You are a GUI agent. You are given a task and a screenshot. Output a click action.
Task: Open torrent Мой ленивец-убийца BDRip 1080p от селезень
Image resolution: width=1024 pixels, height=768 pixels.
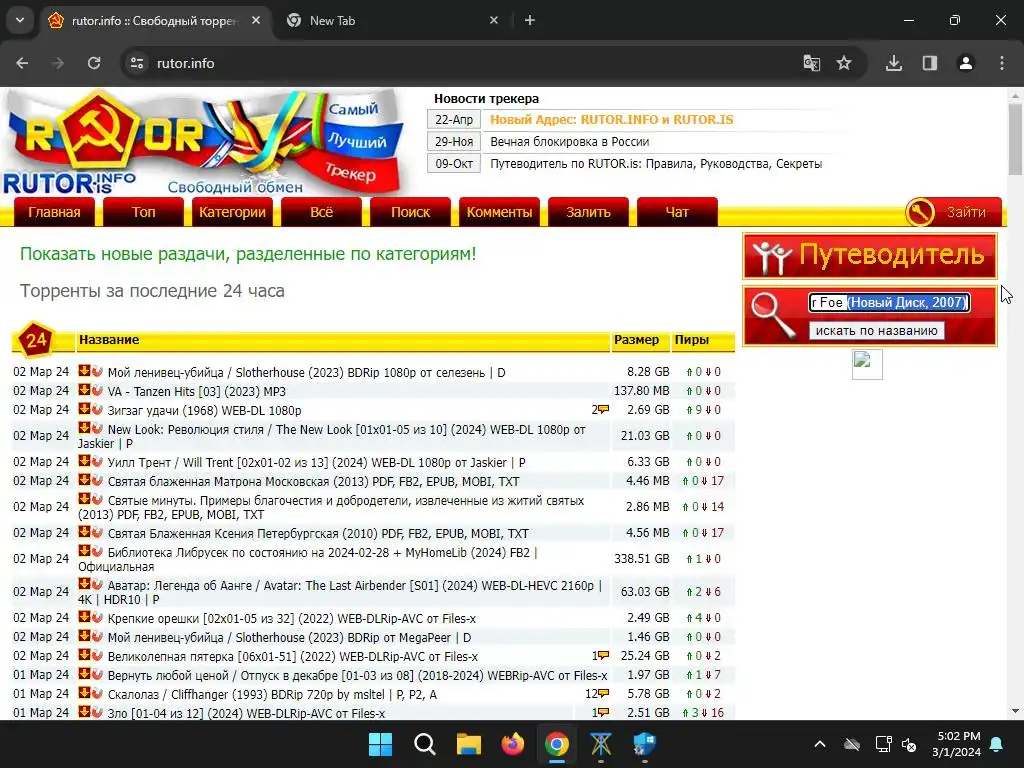[x=306, y=372]
